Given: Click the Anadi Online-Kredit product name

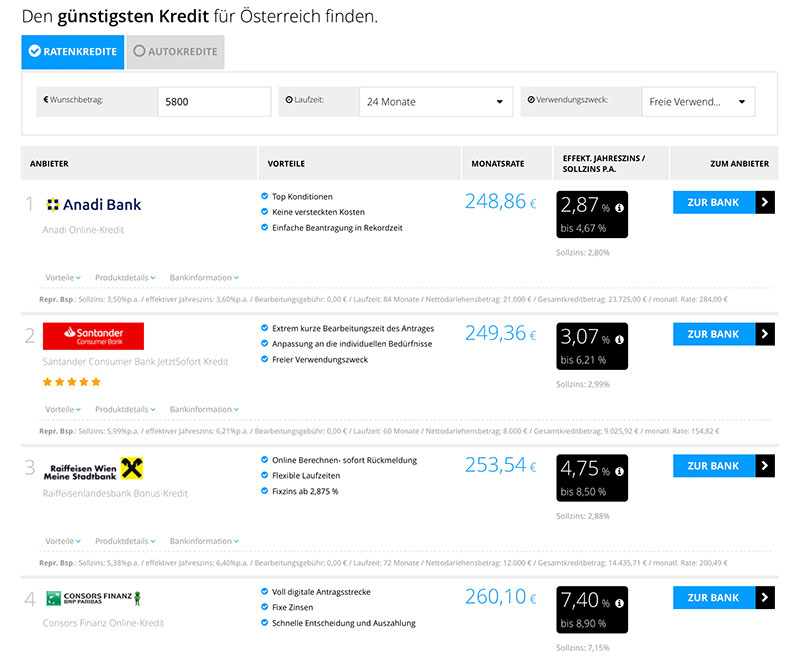Looking at the screenshot, I should click(x=83, y=230).
